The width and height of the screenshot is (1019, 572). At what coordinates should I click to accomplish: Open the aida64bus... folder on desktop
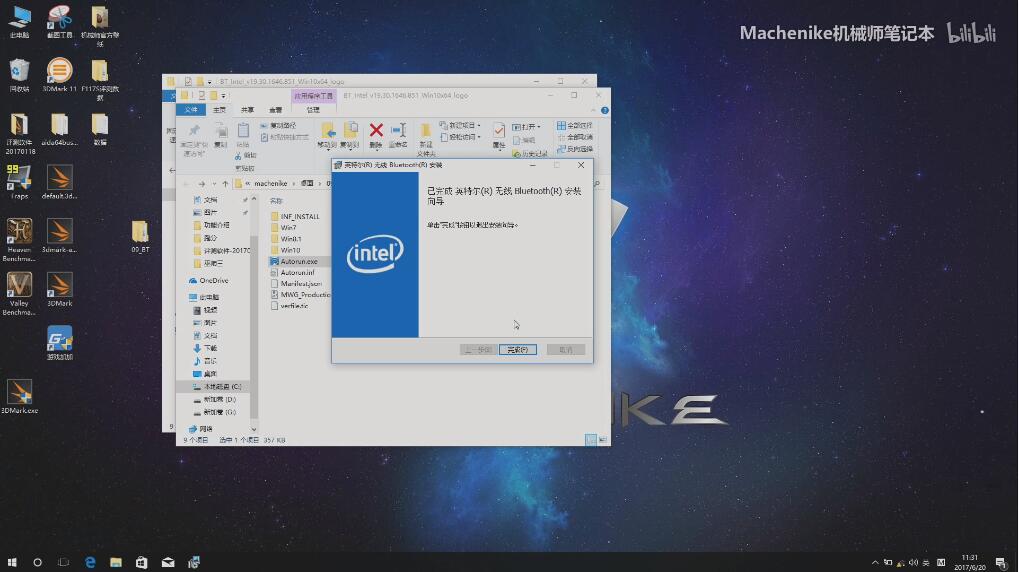pyautogui.click(x=59, y=129)
